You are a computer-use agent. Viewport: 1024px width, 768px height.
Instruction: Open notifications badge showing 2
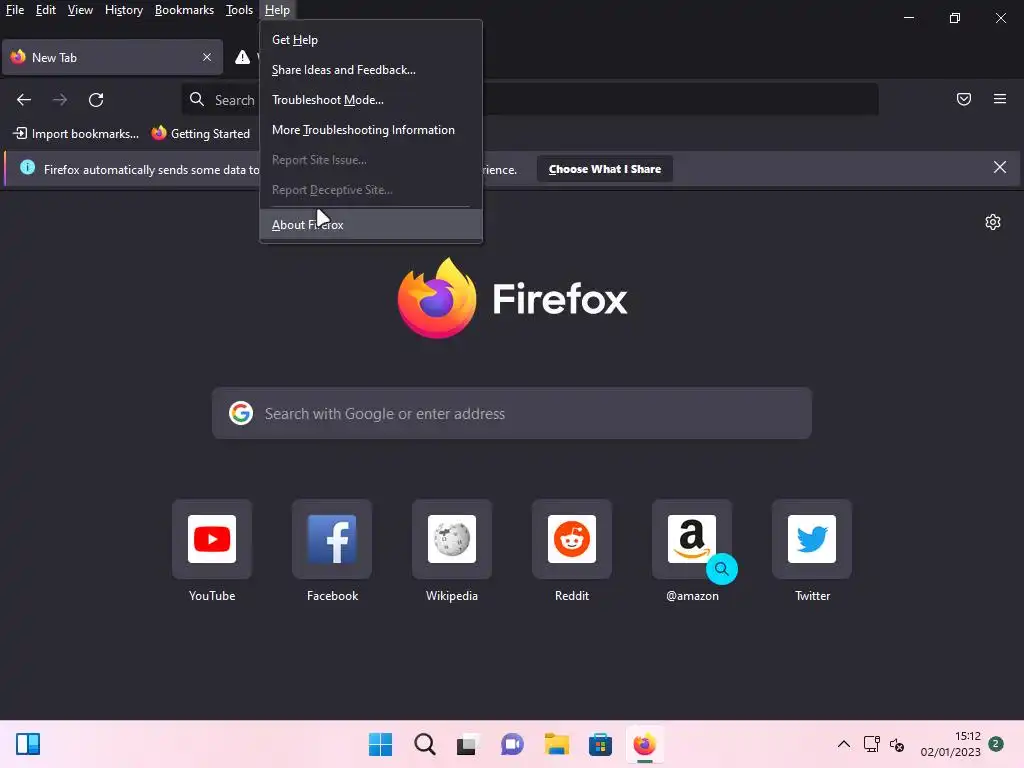pos(995,743)
